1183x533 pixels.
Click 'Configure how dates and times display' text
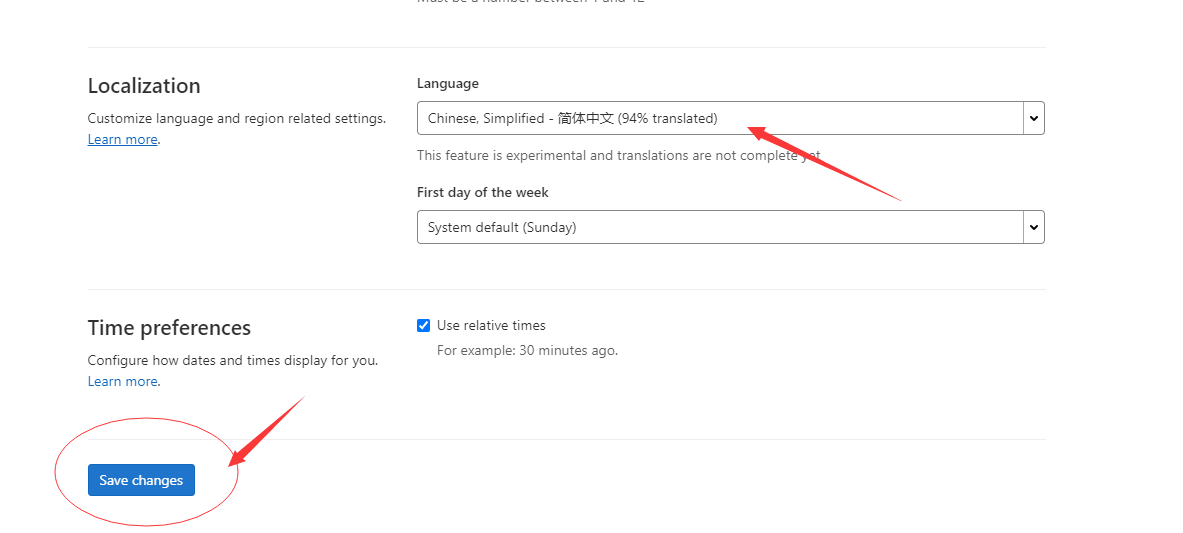(x=233, y=360)
